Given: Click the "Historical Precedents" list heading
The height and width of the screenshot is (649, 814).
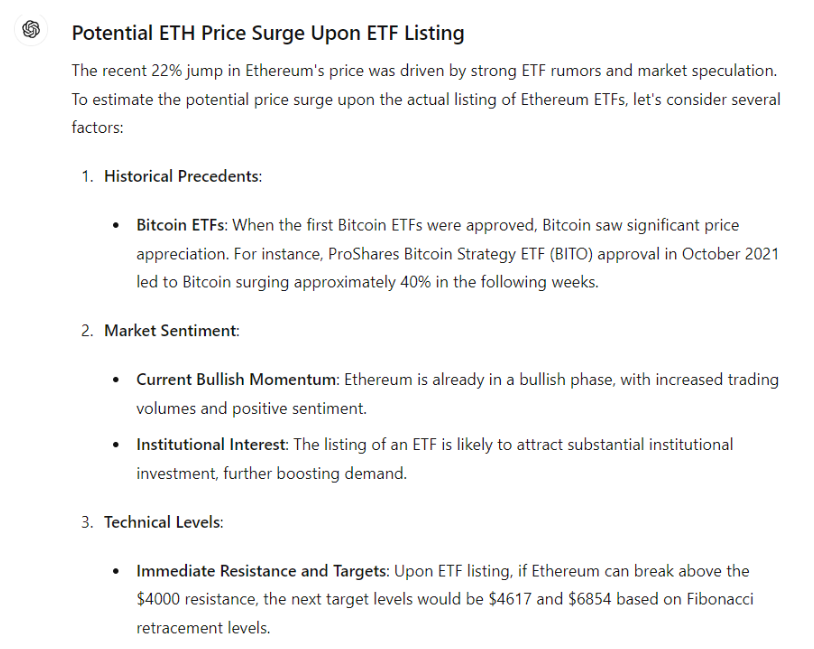Looking at the screenshot, I should point(181,176).
